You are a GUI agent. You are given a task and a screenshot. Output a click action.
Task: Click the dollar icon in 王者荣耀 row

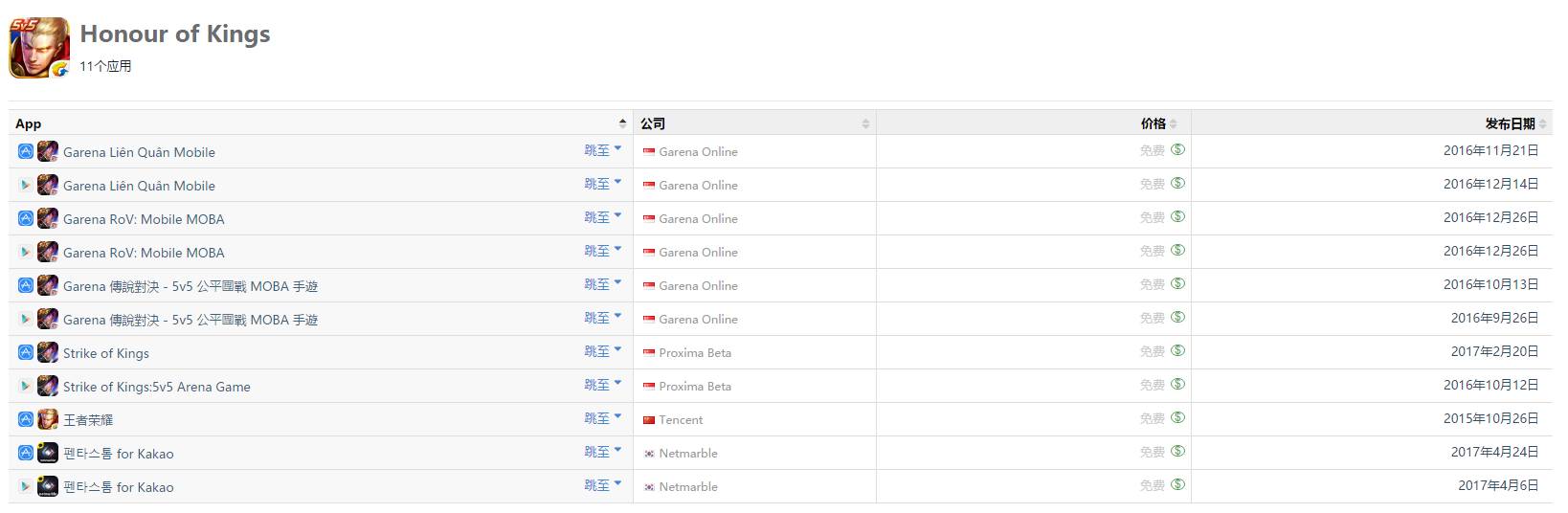[1178, 417]
